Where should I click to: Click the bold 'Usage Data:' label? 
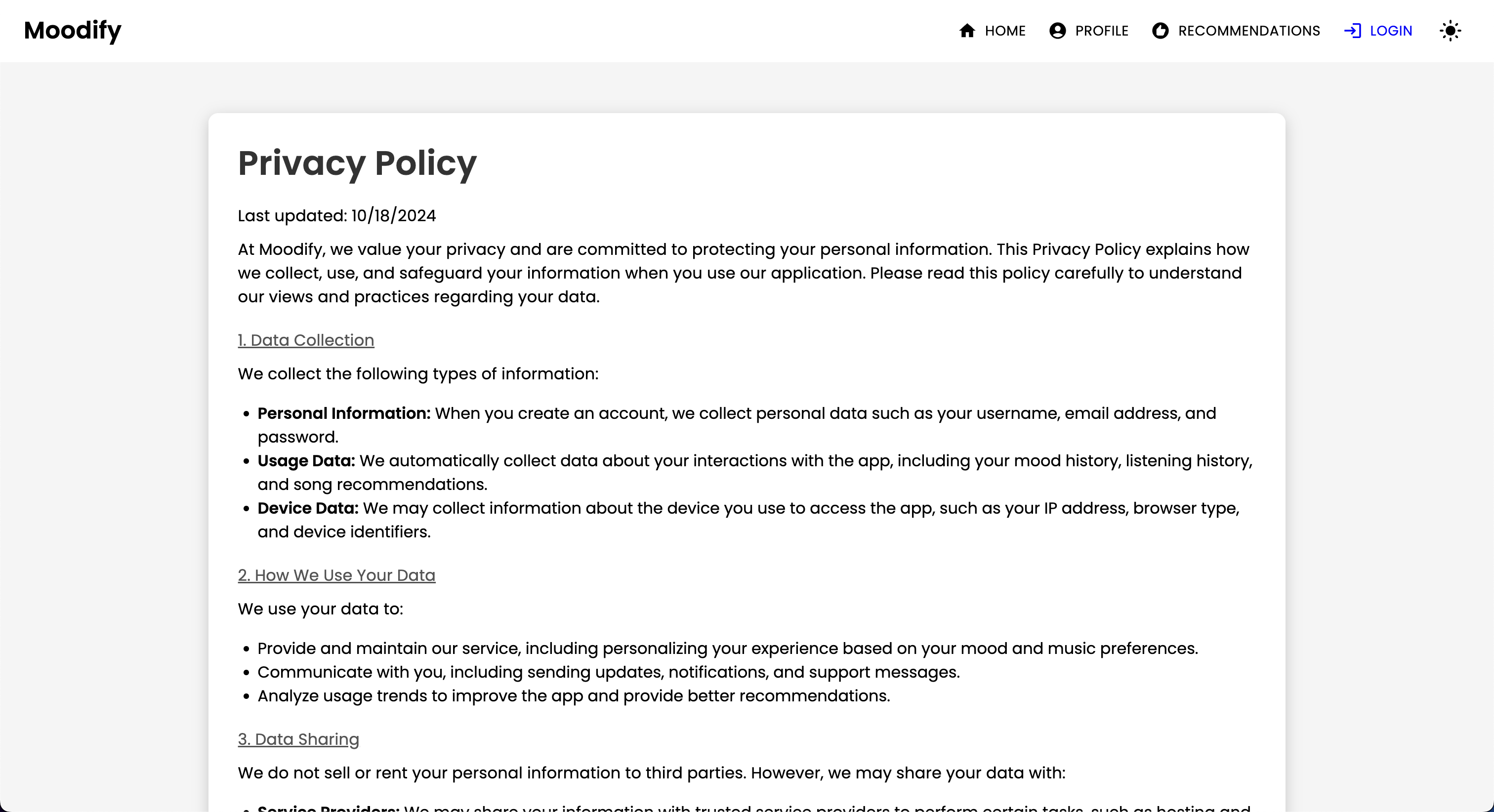coord(306,460)
